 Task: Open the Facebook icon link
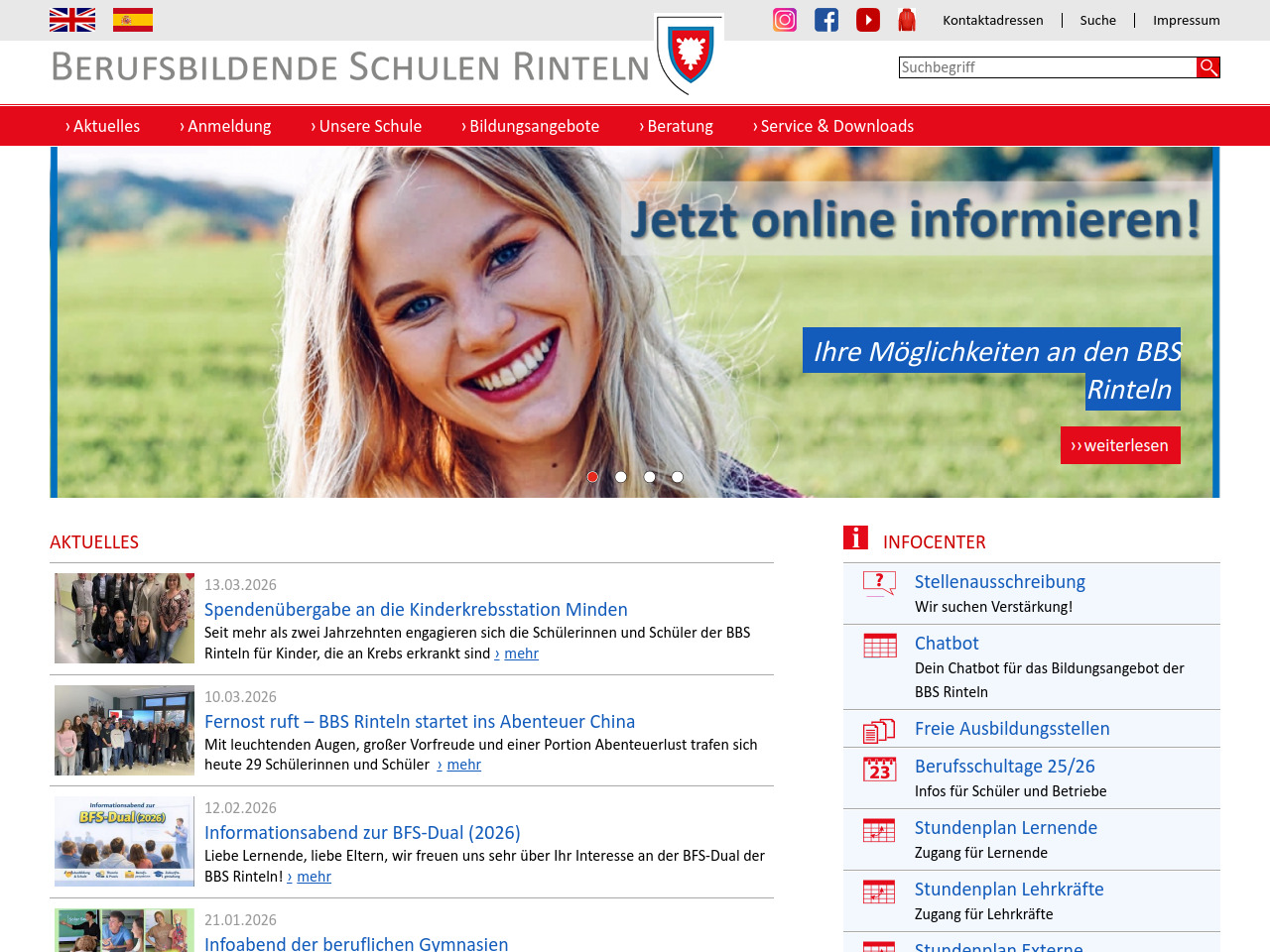click(826, 20)
